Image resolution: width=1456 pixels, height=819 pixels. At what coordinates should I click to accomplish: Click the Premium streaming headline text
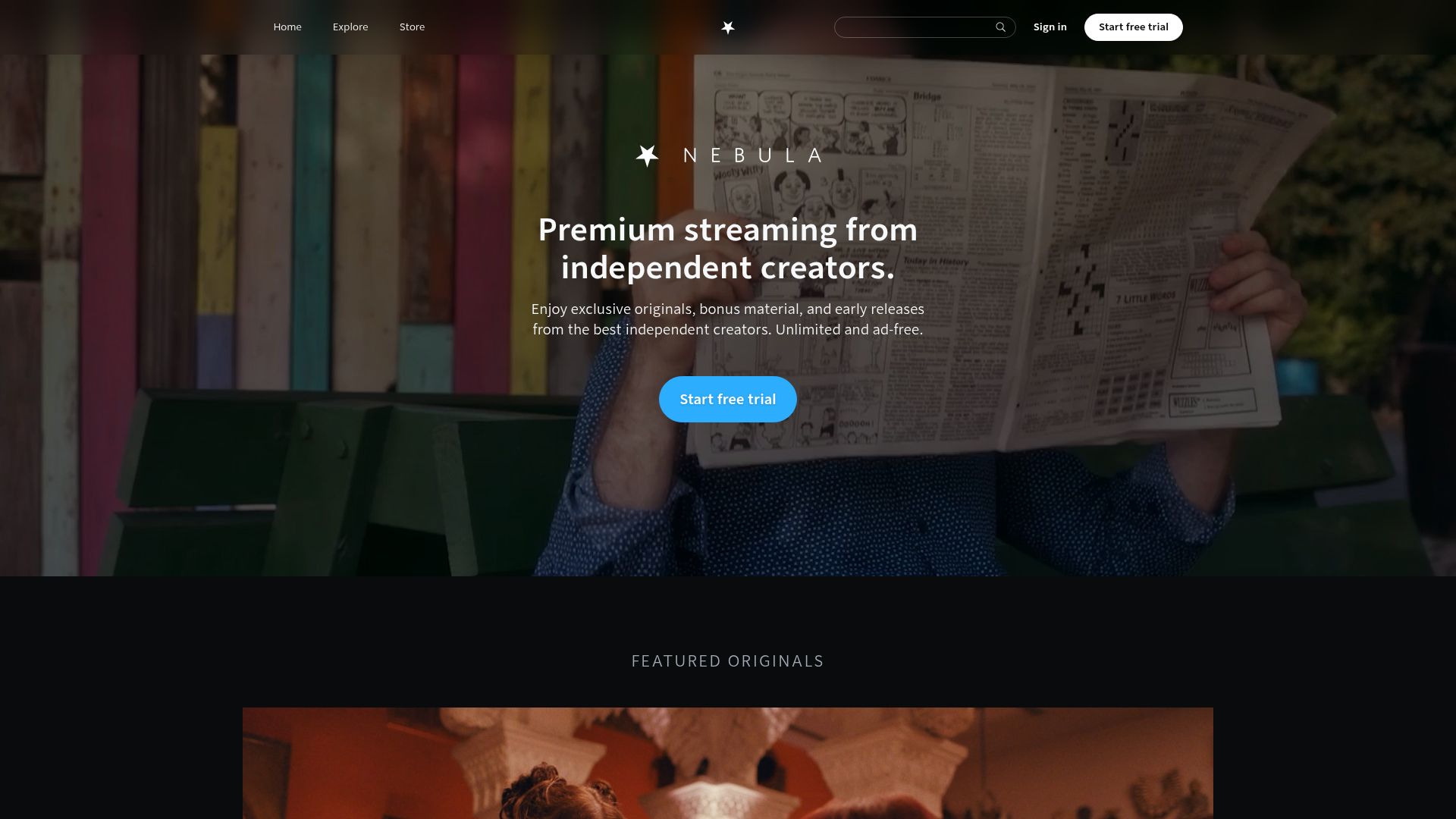pyautogui.click(x=727, y=248)
